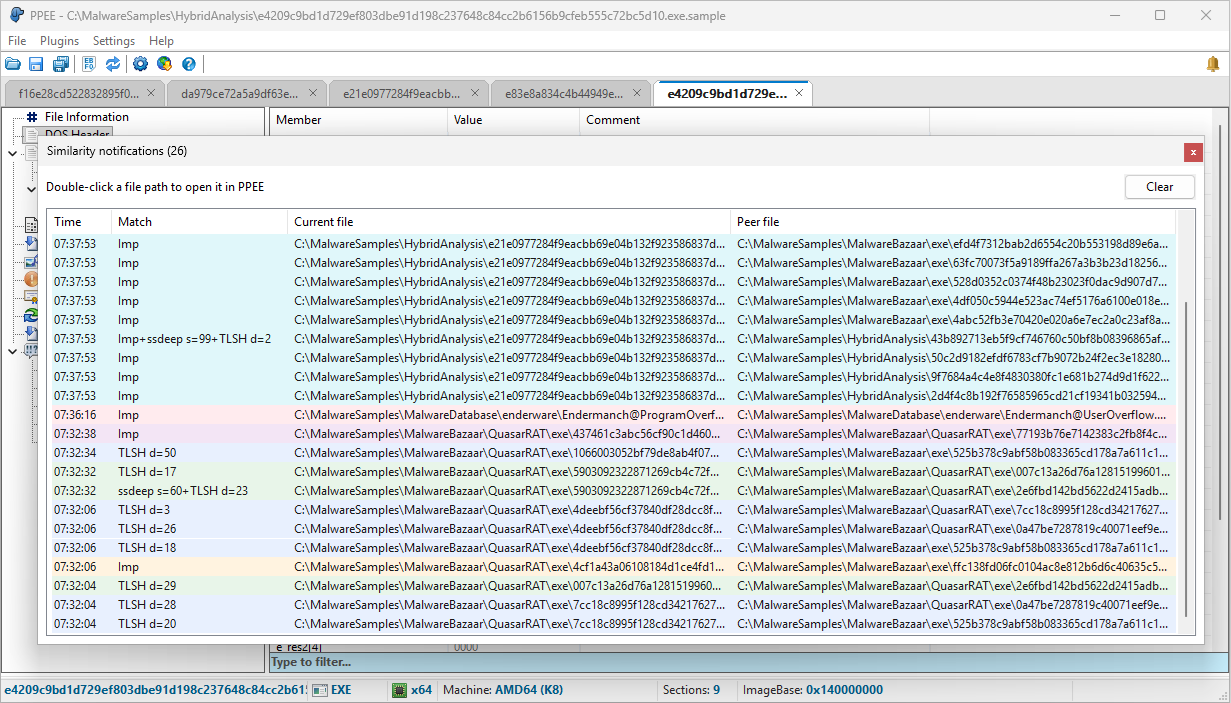
Task: Collapse the nested tree node chevron
Action: [31, 189]
